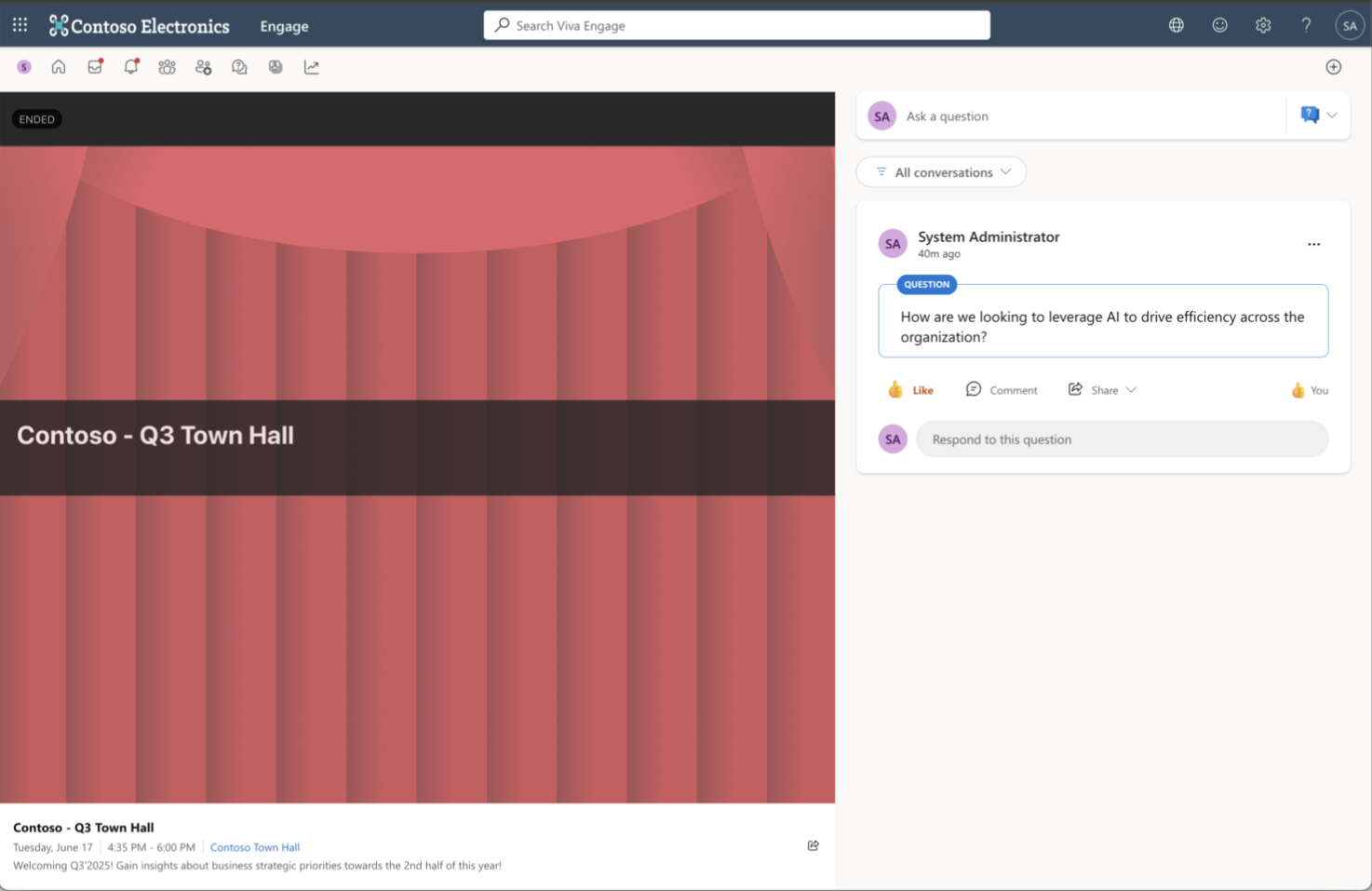1372x891 pixels.
Task: Like the AI efficiency question
Action: tap(910, 389)
